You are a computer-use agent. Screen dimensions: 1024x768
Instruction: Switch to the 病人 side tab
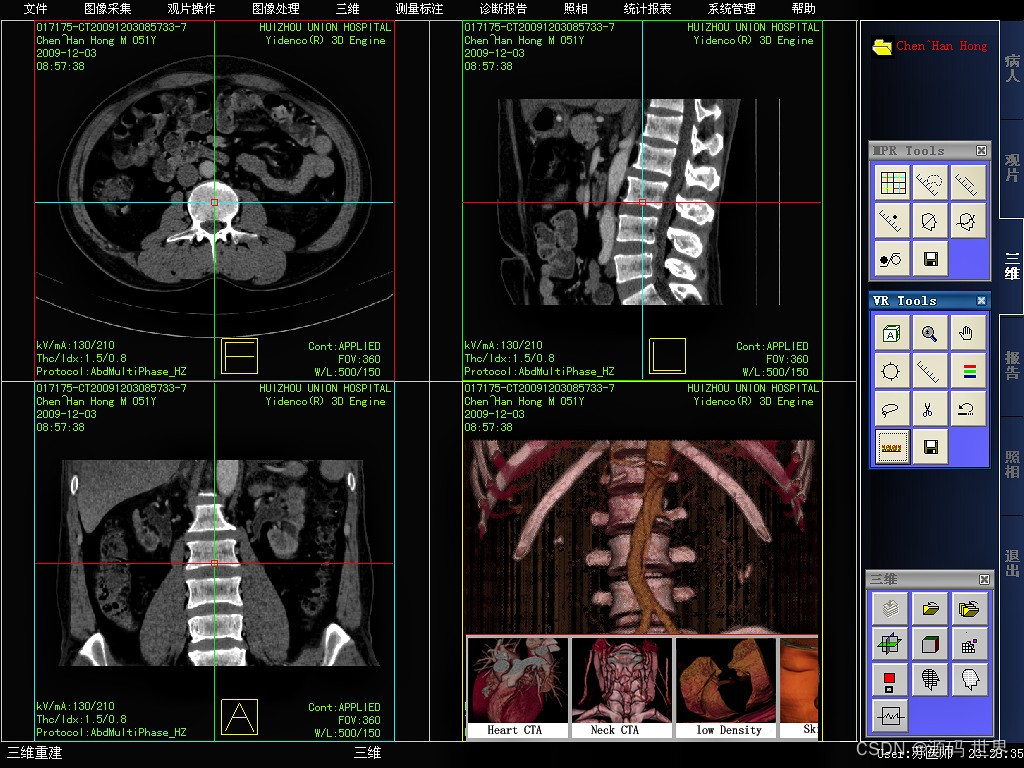tap(1012, 69)
